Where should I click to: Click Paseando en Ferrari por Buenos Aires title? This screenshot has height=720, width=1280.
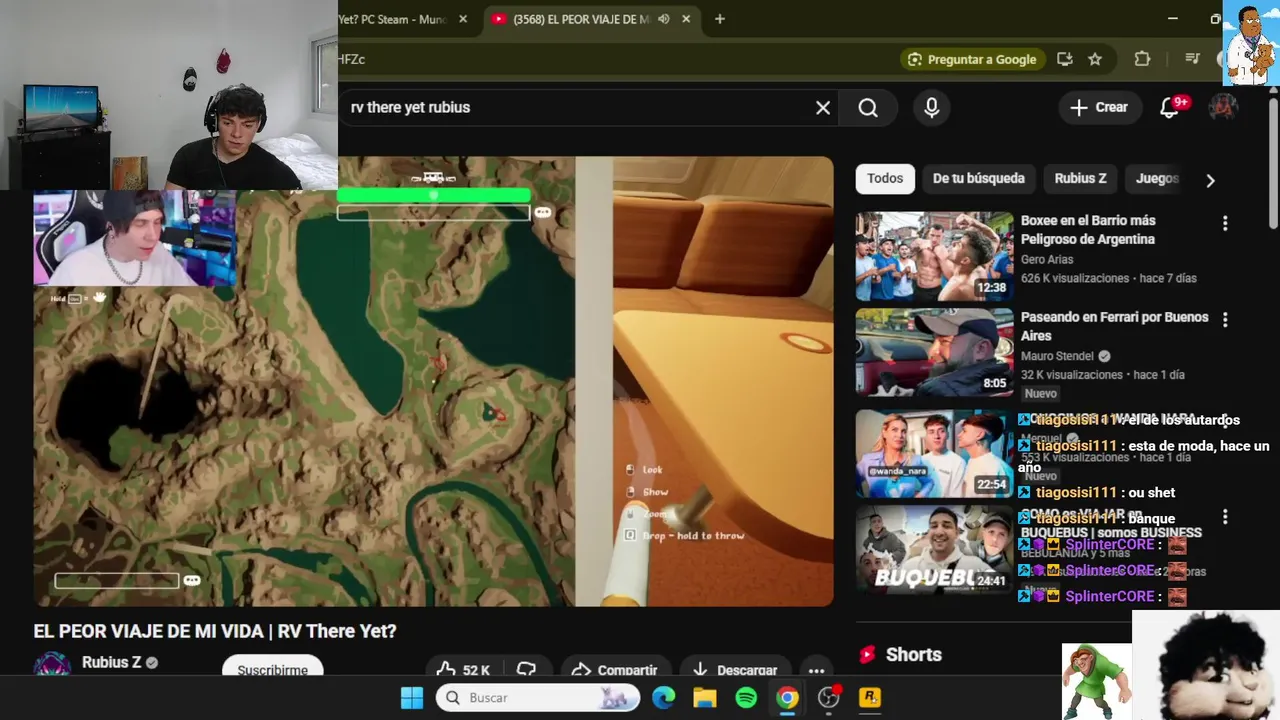(x=1114, y=326)
